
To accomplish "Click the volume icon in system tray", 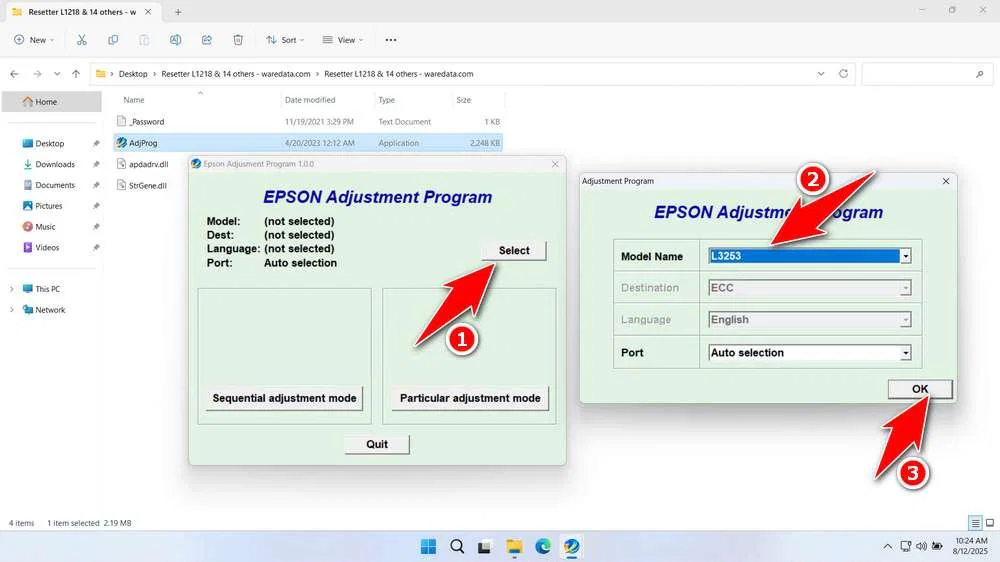I will [921, 546].
